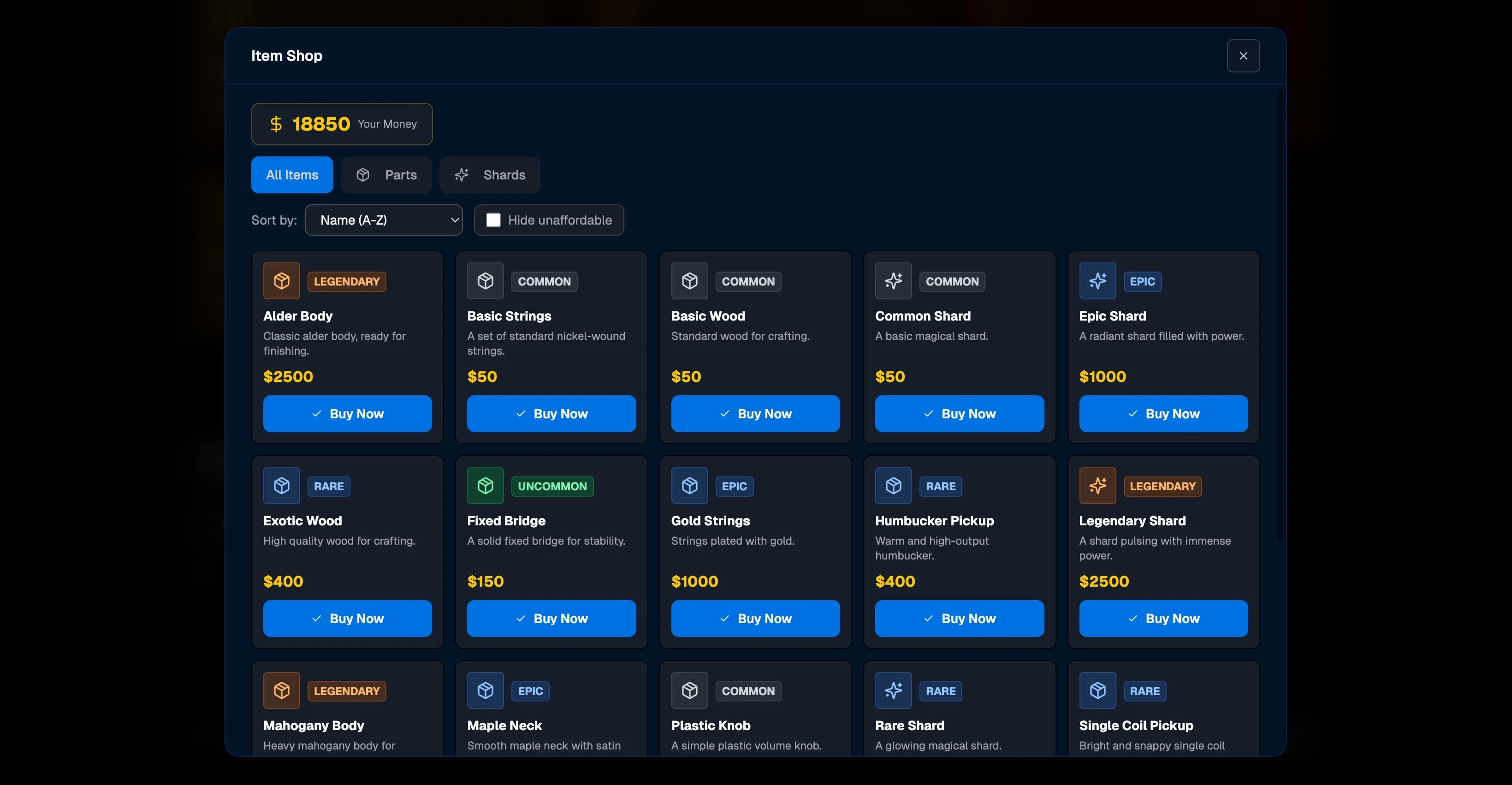Buy the Gold Strings now
The height and width of the screenshot is (785, 1512).
point(755,618)
